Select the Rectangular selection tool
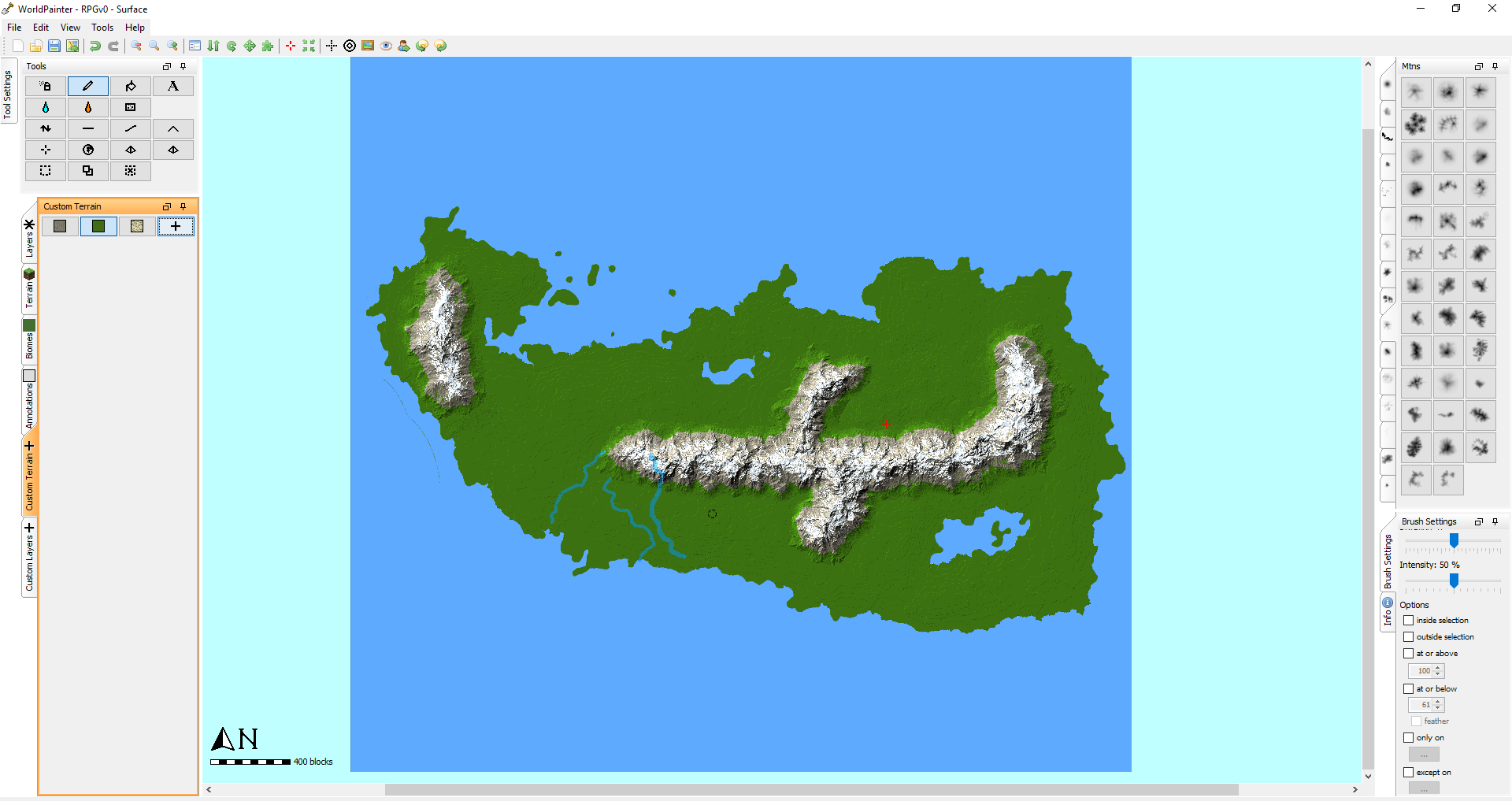This screenshot has width=1512, height=801. click(46, 171)
